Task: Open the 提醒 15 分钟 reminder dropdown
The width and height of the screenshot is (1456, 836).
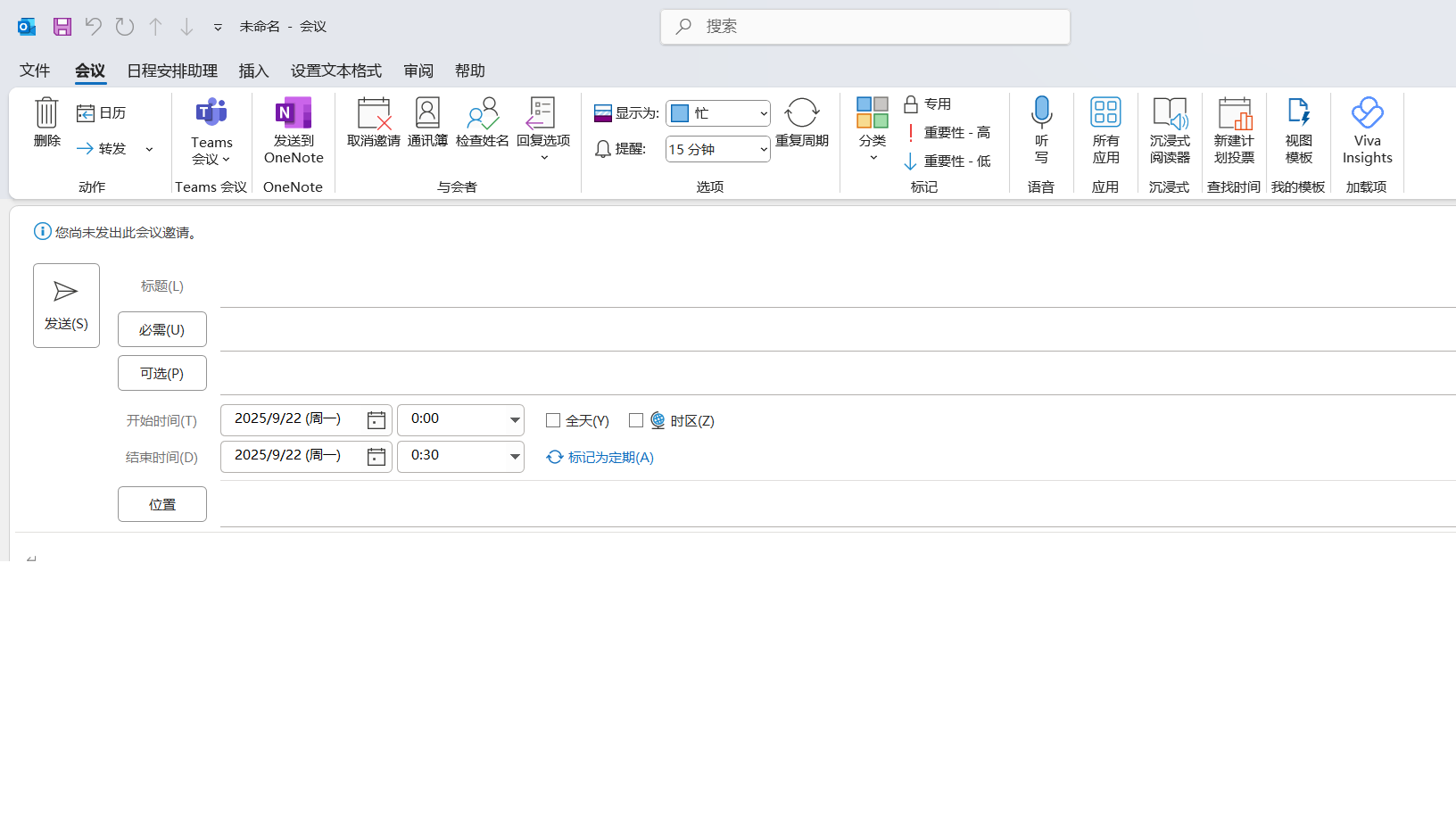Action: coord(763,150)
